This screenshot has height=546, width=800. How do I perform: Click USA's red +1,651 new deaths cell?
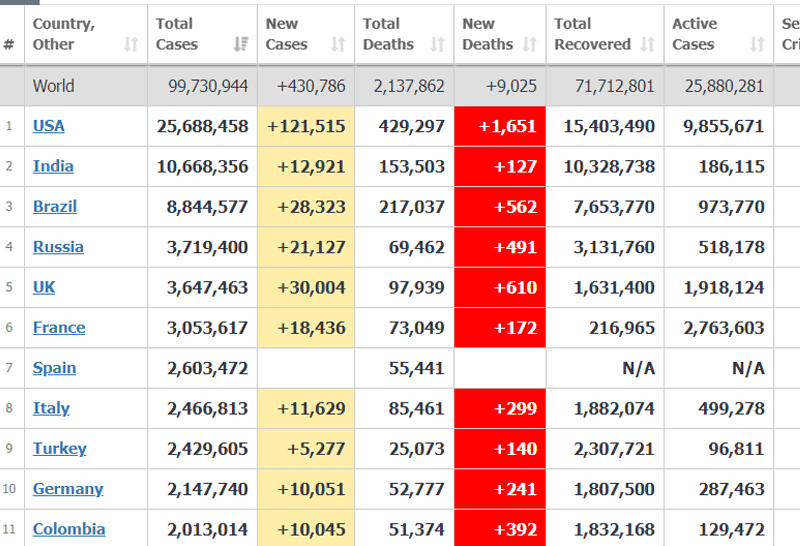500,126
